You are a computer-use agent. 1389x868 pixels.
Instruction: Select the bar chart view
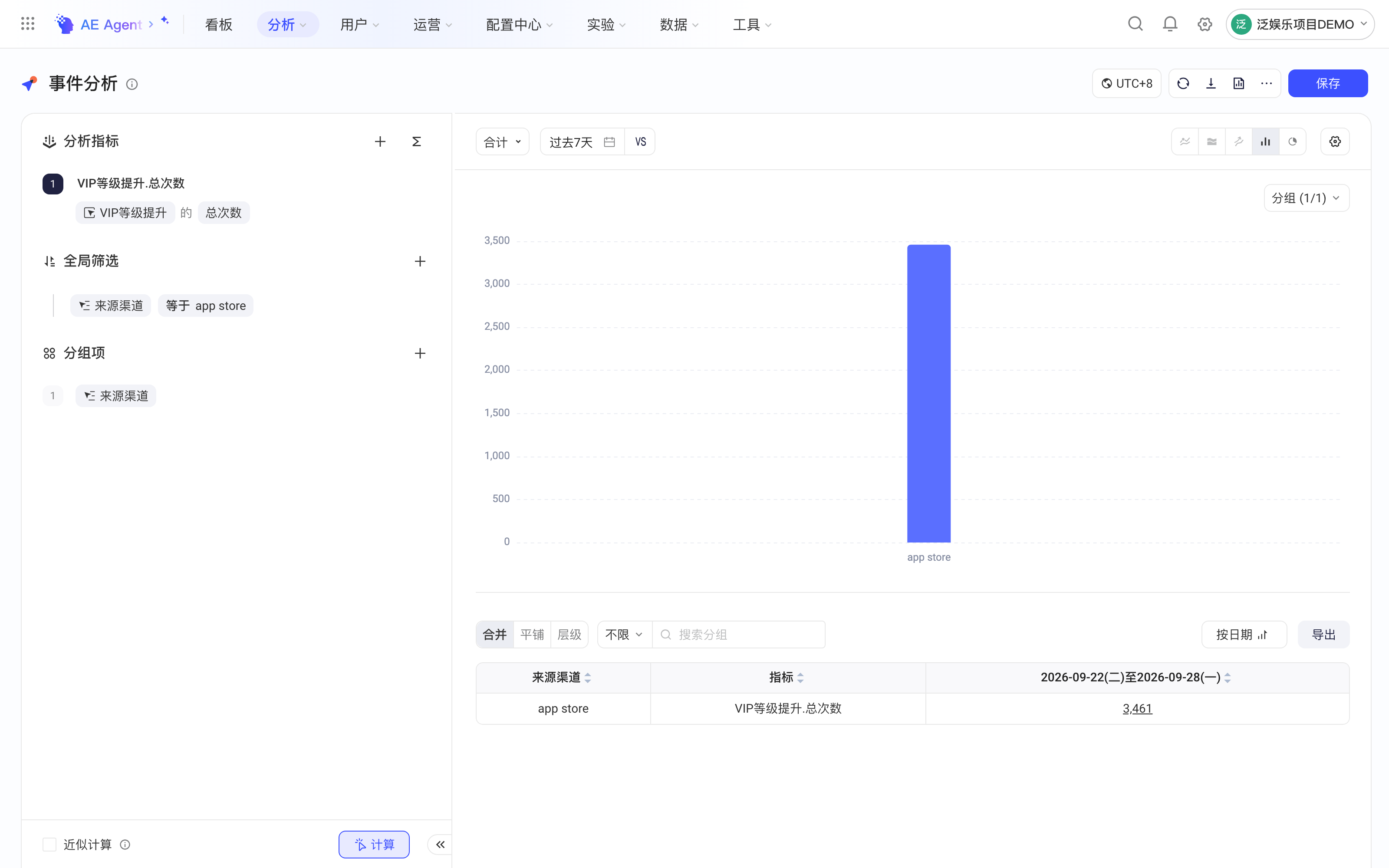[1266, 142]
